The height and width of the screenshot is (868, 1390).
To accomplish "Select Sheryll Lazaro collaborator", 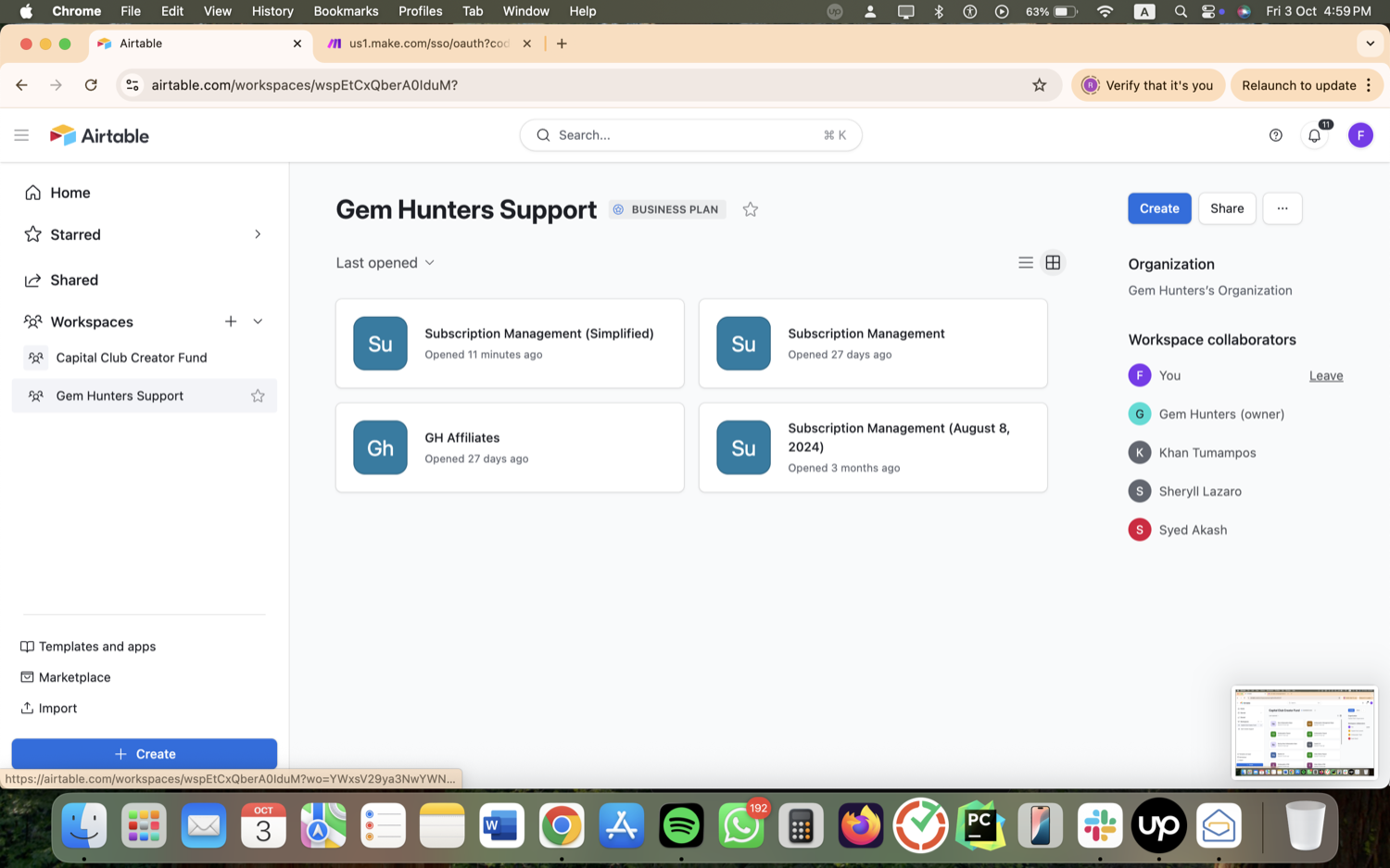I will point(1184,491).
